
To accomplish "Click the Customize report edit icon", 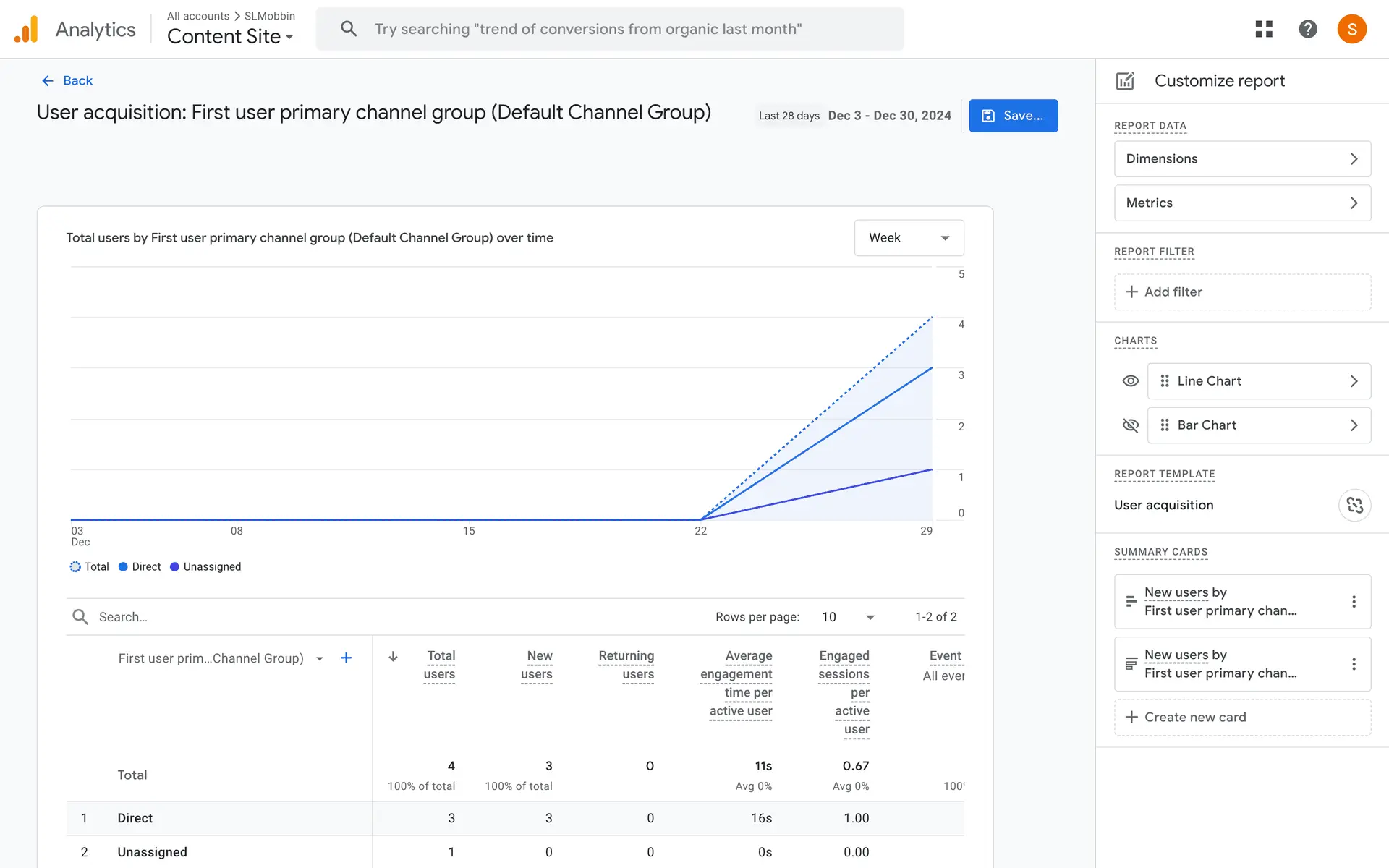I will click(1125, 81).
